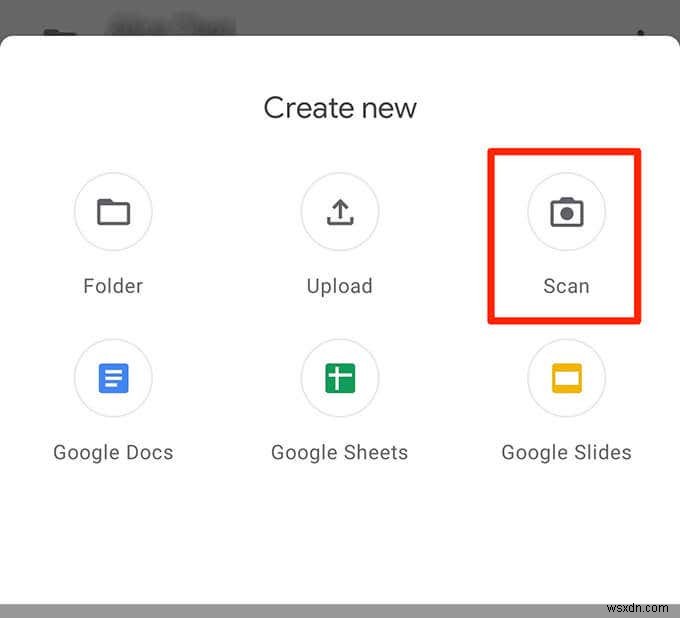
Task: Tap the Folder icon to create a folder
Action: (x=113, y=212)
